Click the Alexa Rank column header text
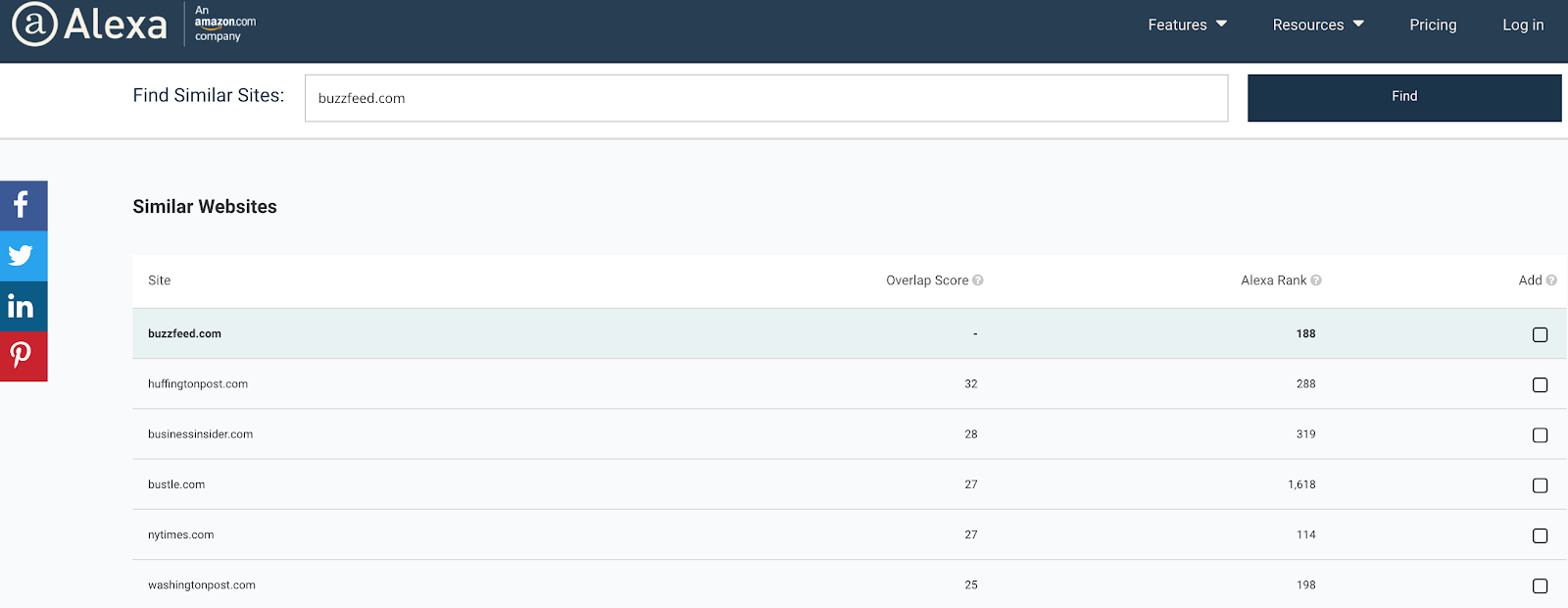The width and height of the screenshot is (1568, 608). 1273,280
